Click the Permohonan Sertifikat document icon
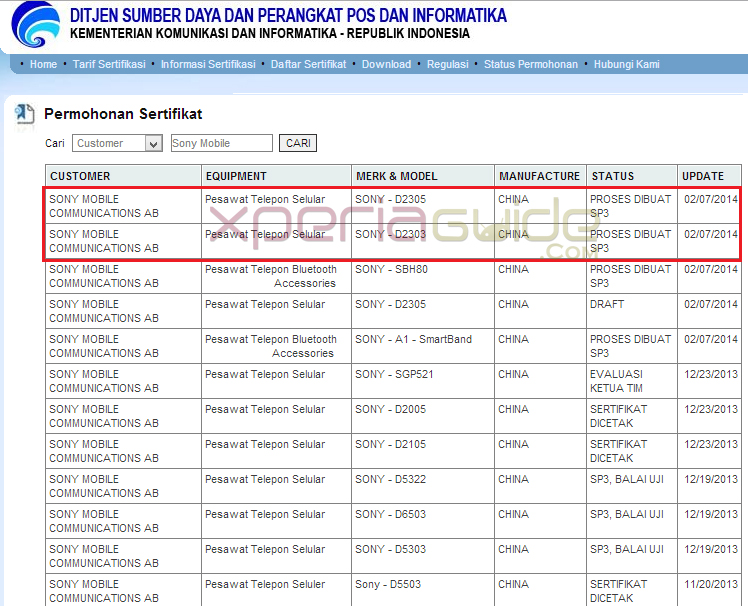Image resolution: width=748 pixels, height=606 pixels. click(x=24, y=115)
